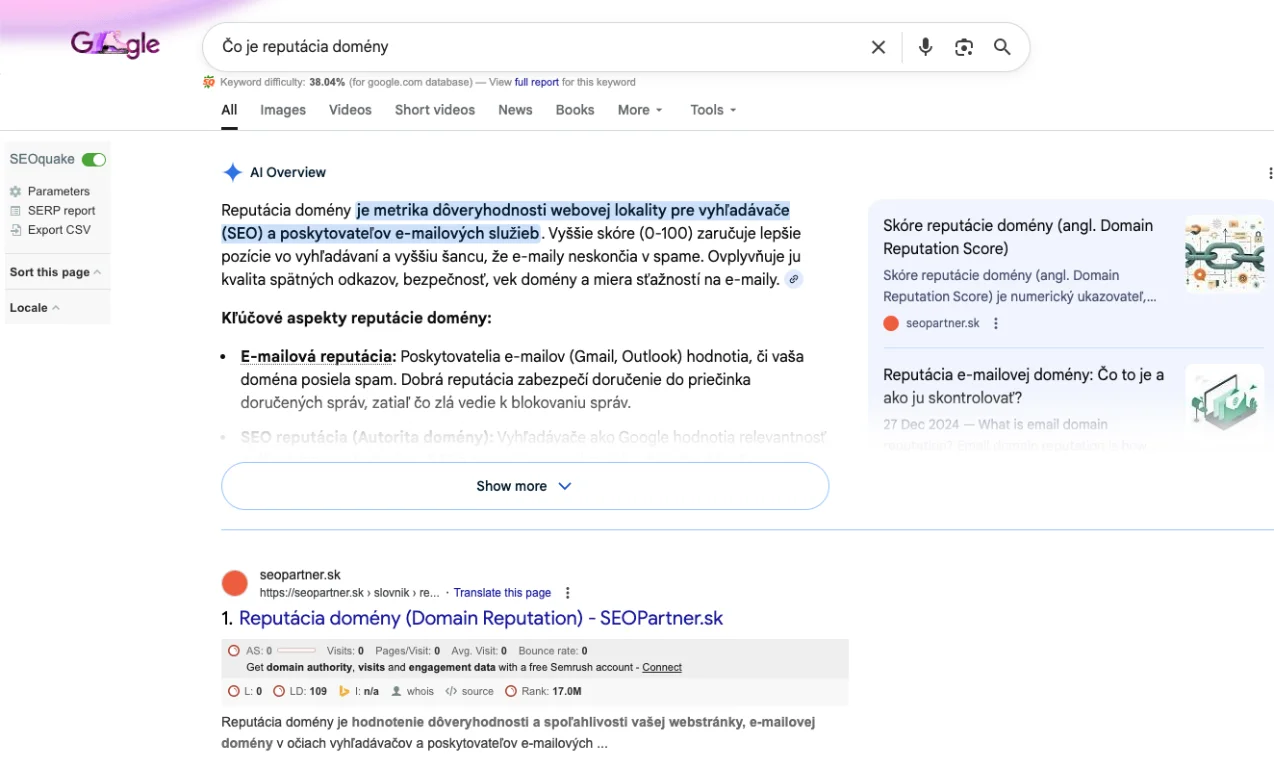Expand AI Overview with Show more
The height and width of the screenshot is (768, 1274).
pos(524,486)
